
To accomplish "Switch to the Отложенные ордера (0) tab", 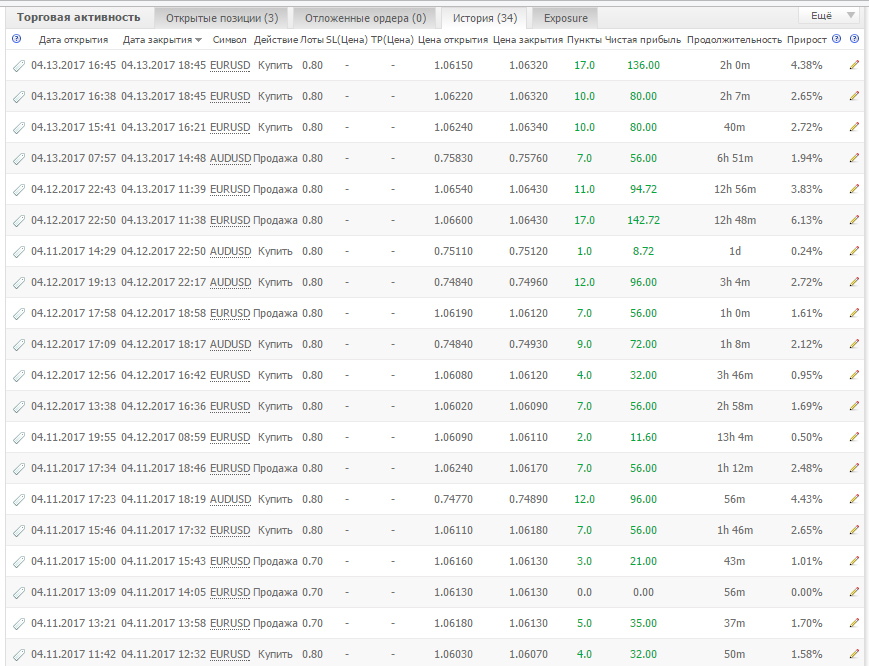I will [364, 17].
